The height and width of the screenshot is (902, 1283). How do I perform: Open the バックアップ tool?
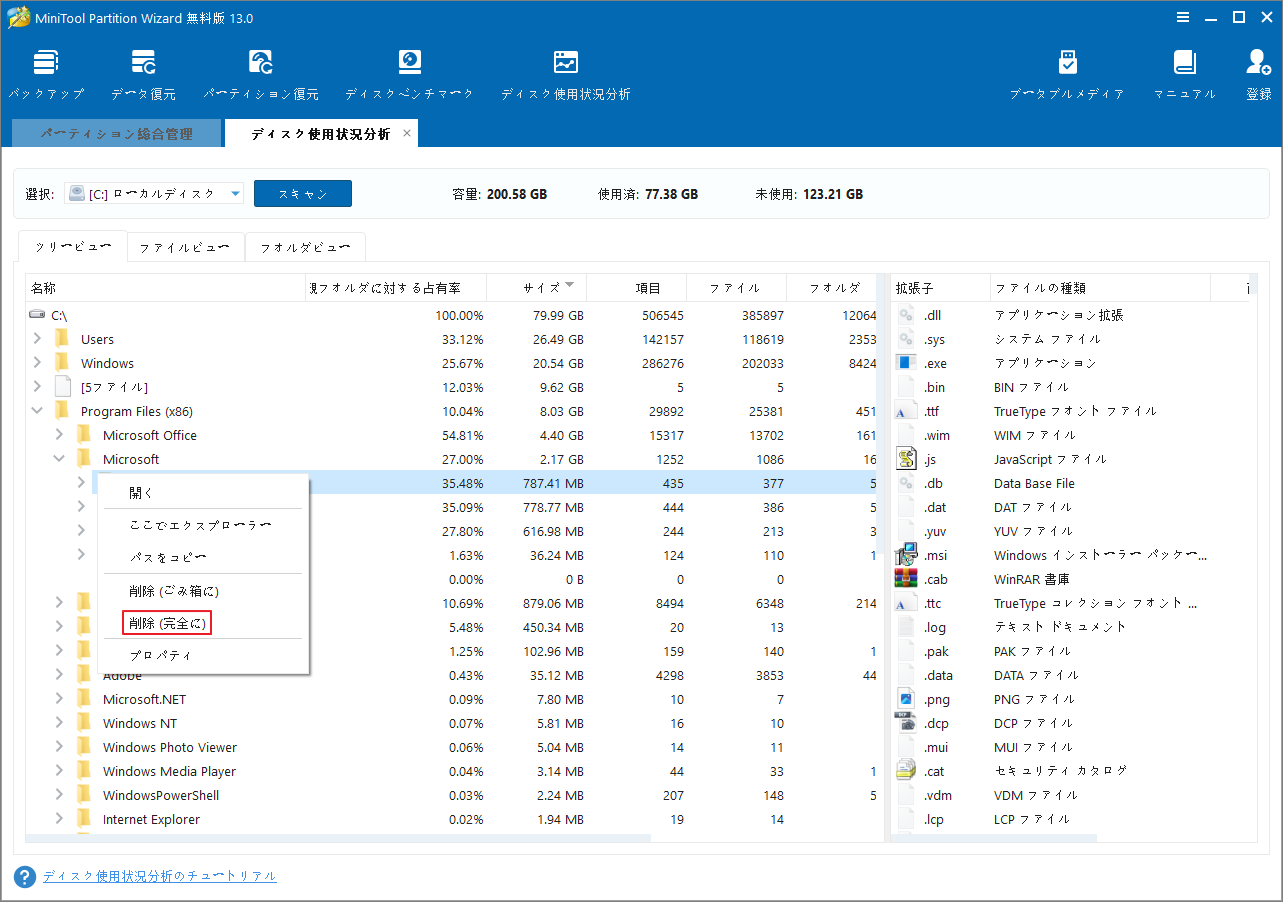pyautogui.click(x=46, y=72)
